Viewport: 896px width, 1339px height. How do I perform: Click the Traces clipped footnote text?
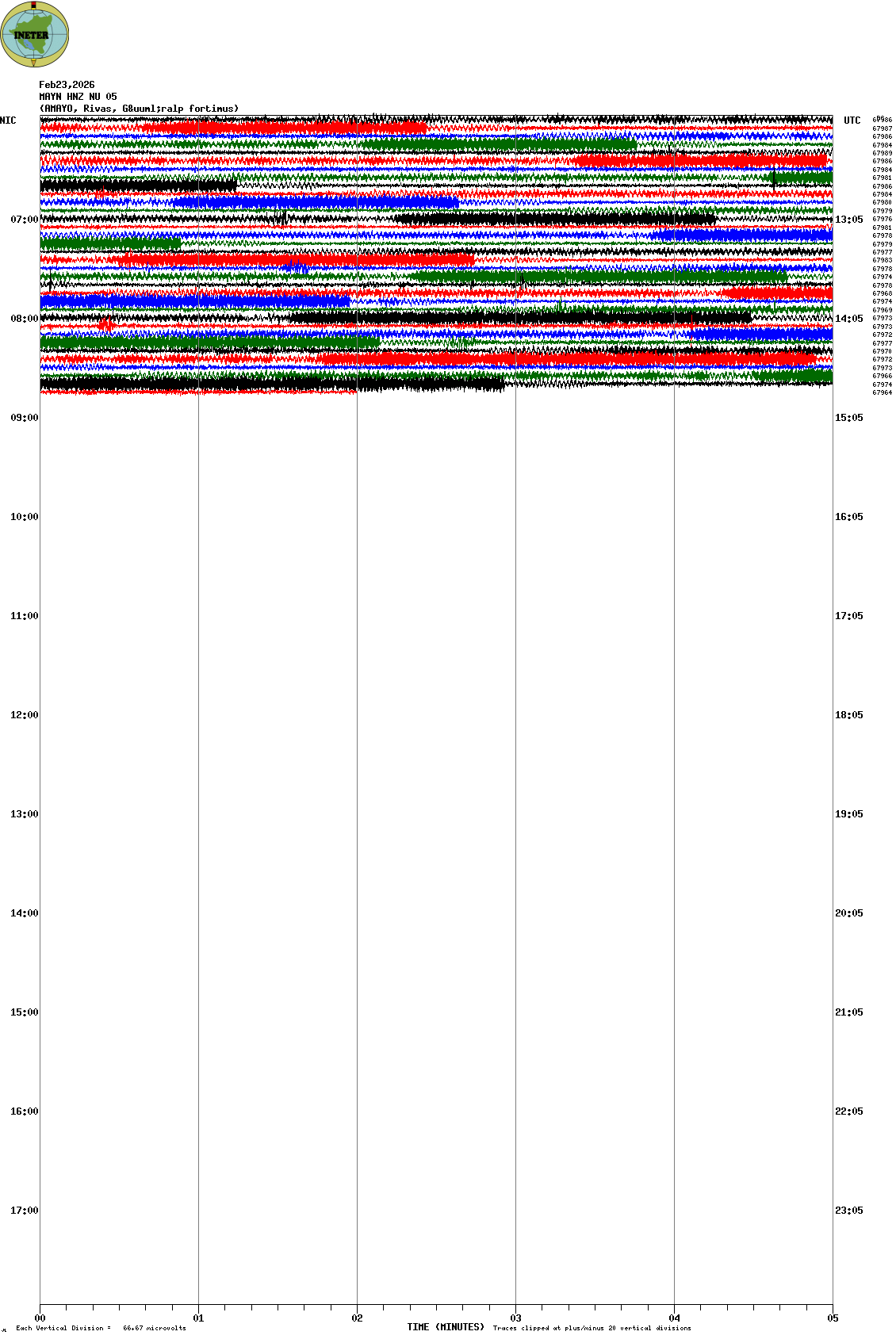(x=592, y=1328)
